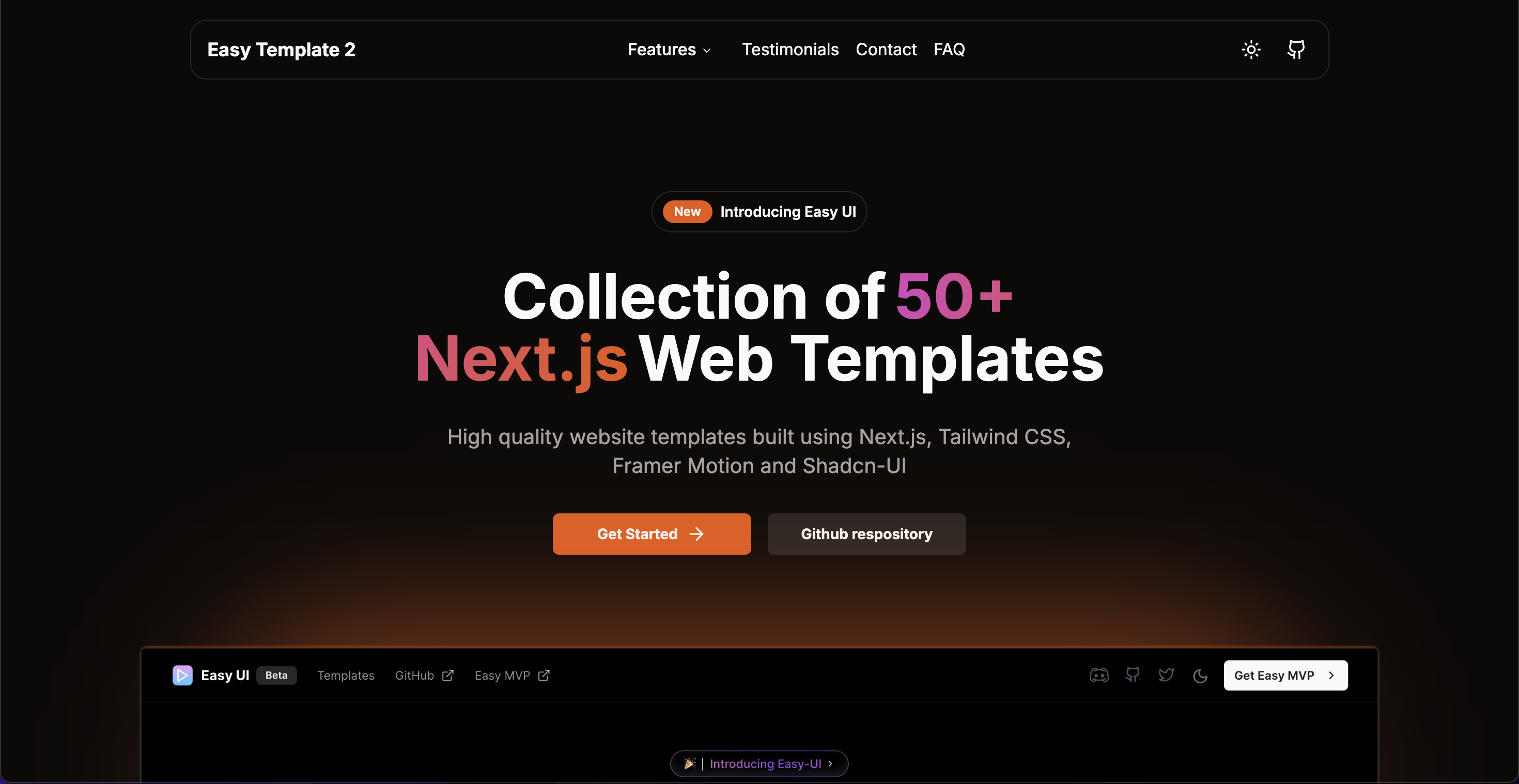Click the GitHub repository icon in navbar
1519x784 pixels.
pos(1296,49)
